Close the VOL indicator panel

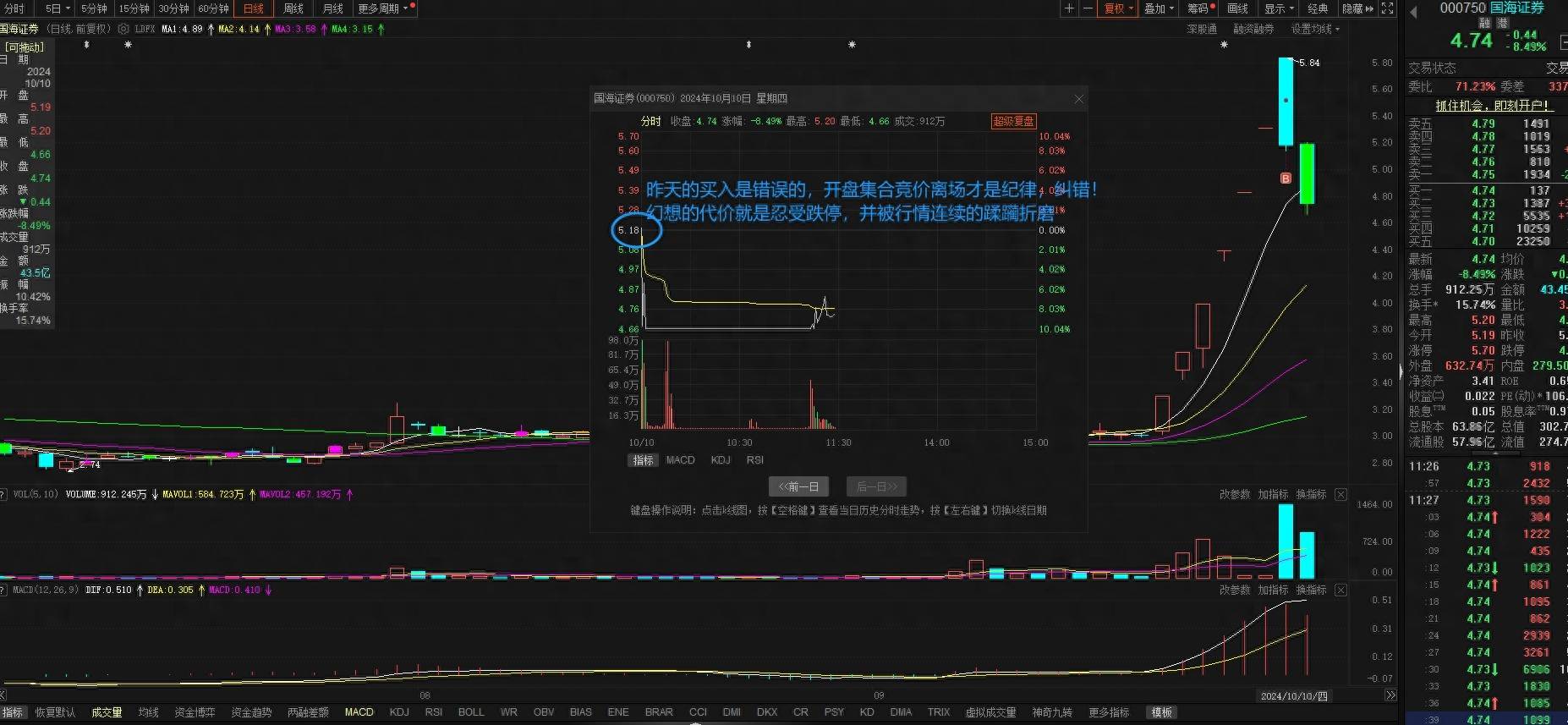point(1340,494)
